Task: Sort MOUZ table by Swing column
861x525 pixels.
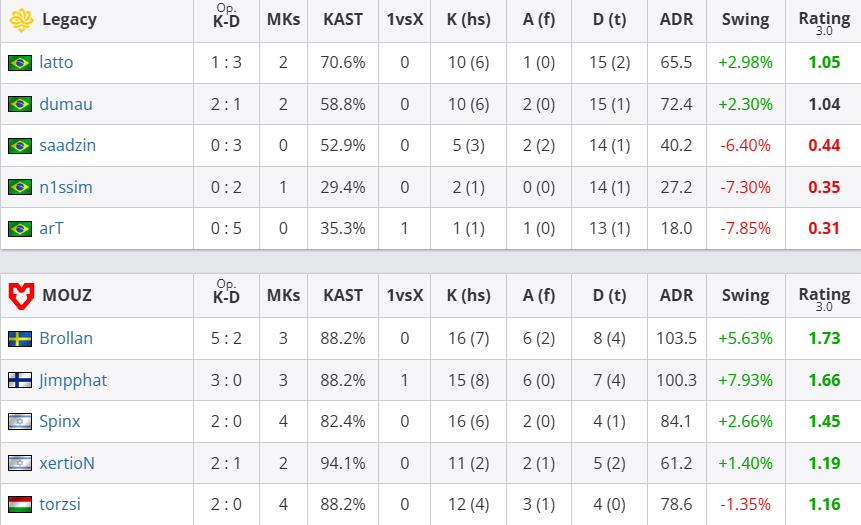Action: (x=745, y=296)
